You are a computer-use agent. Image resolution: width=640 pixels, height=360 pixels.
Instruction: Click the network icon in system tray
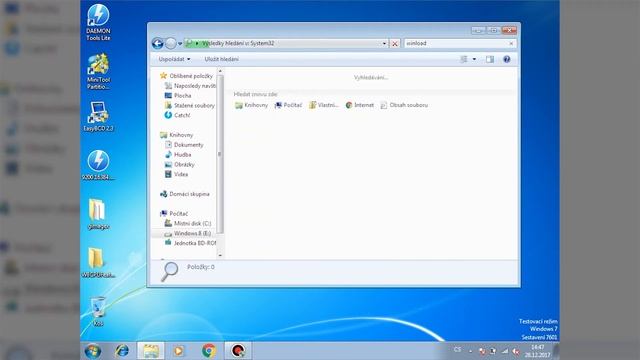tap(505, 351)
